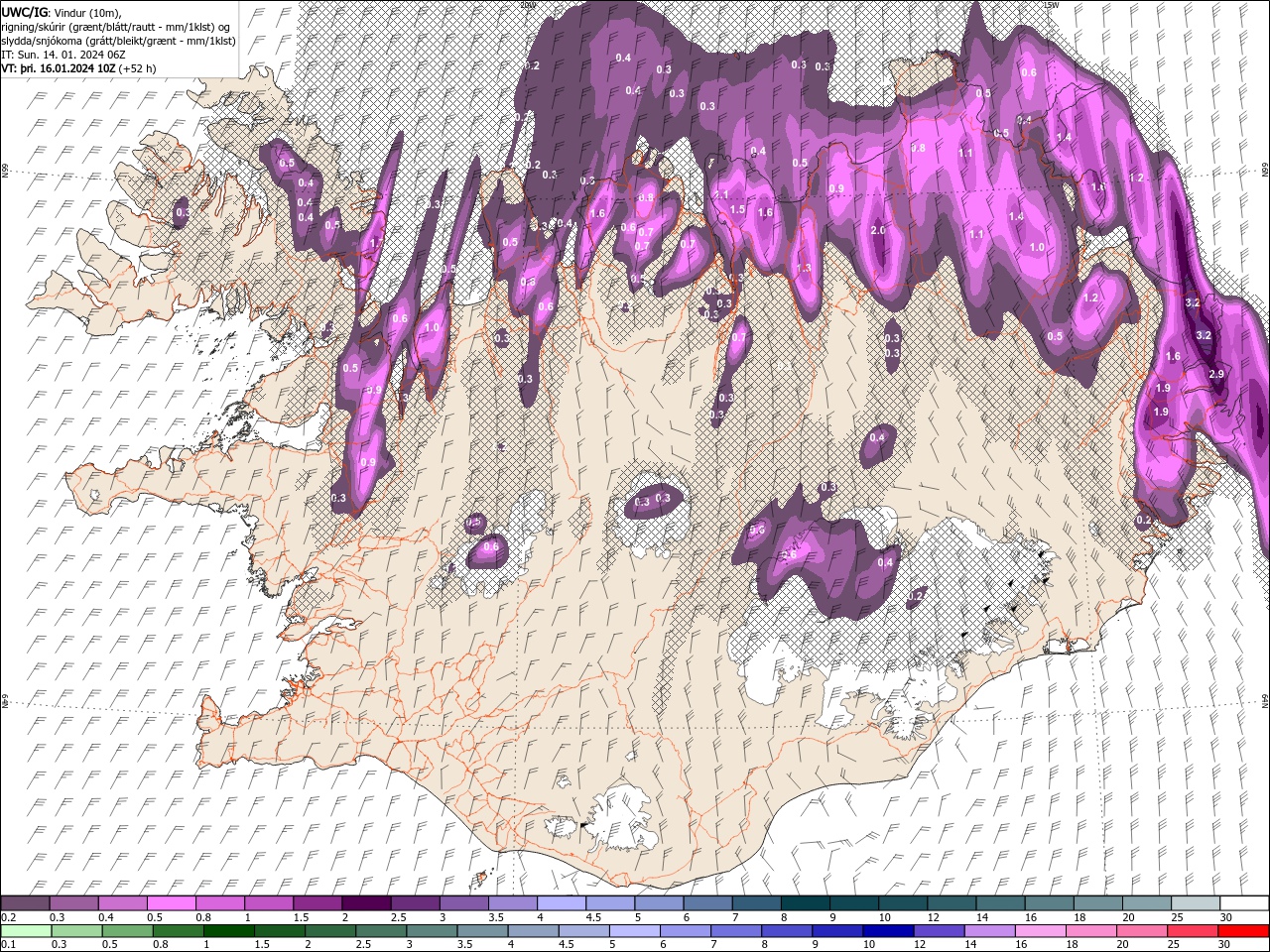This screenshot has height=952, width=1270.
Task: Click the upper legend swatch labeled 12
Action: click(x=951, y=903)
